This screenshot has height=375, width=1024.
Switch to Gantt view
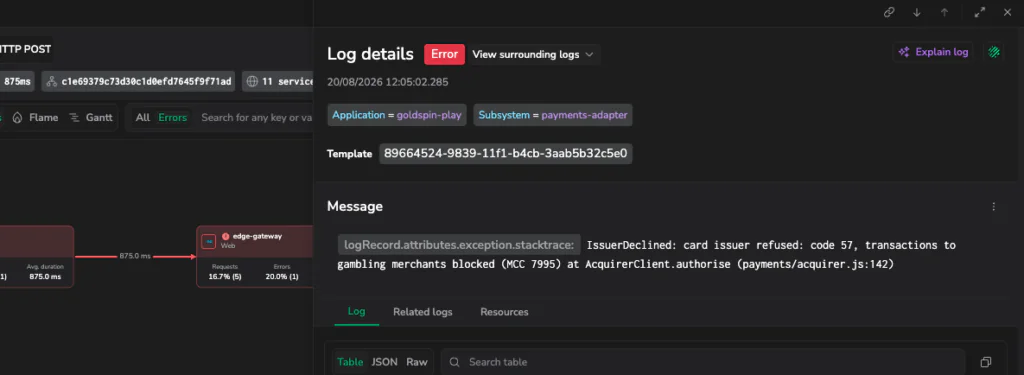91,118
